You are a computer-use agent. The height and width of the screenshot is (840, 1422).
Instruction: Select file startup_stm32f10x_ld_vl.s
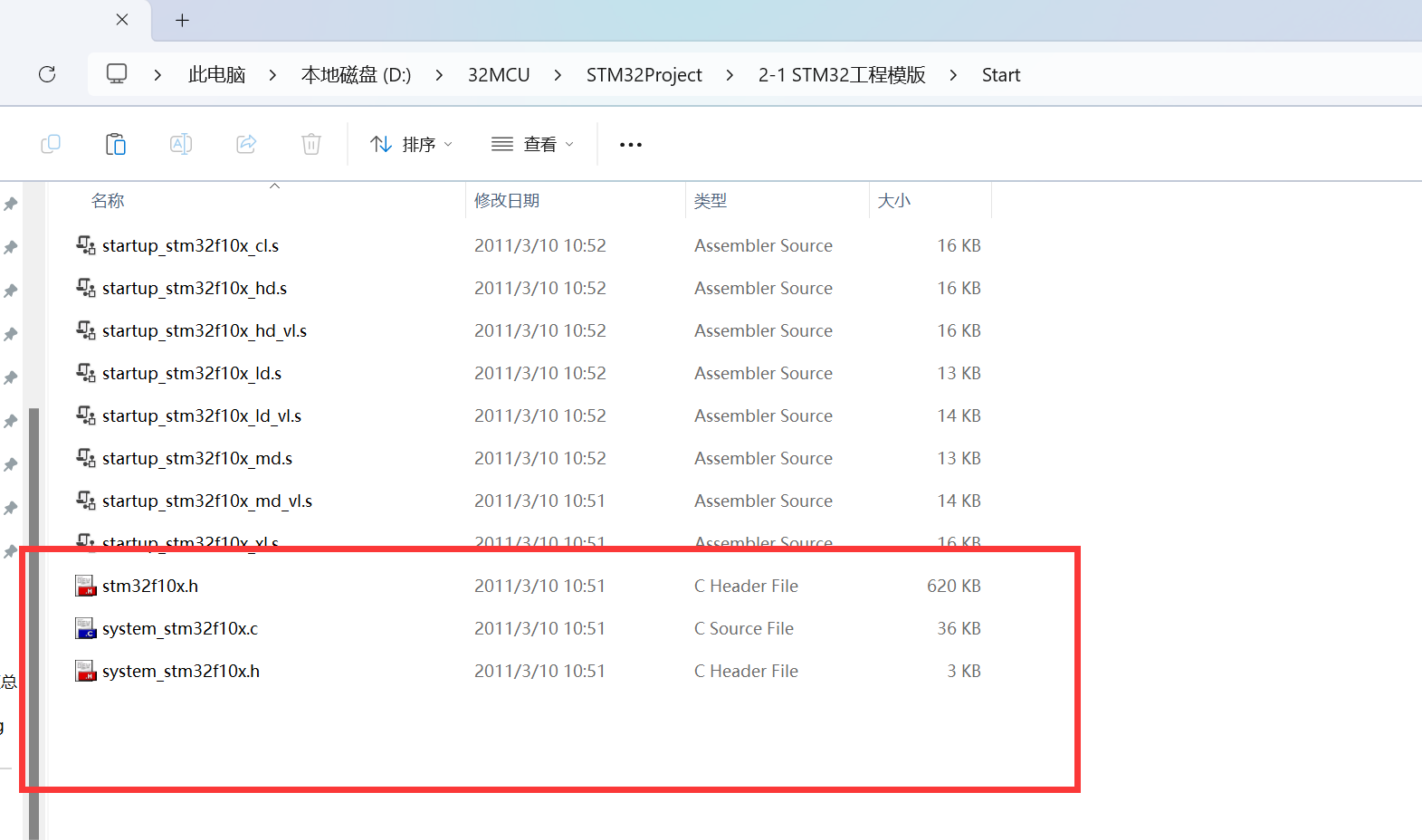point(202,415)
